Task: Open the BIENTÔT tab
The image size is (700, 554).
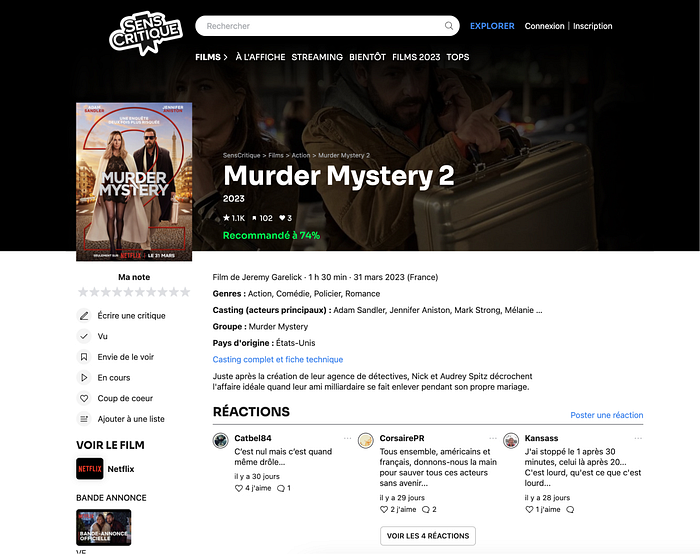Action: click(367, 57)
